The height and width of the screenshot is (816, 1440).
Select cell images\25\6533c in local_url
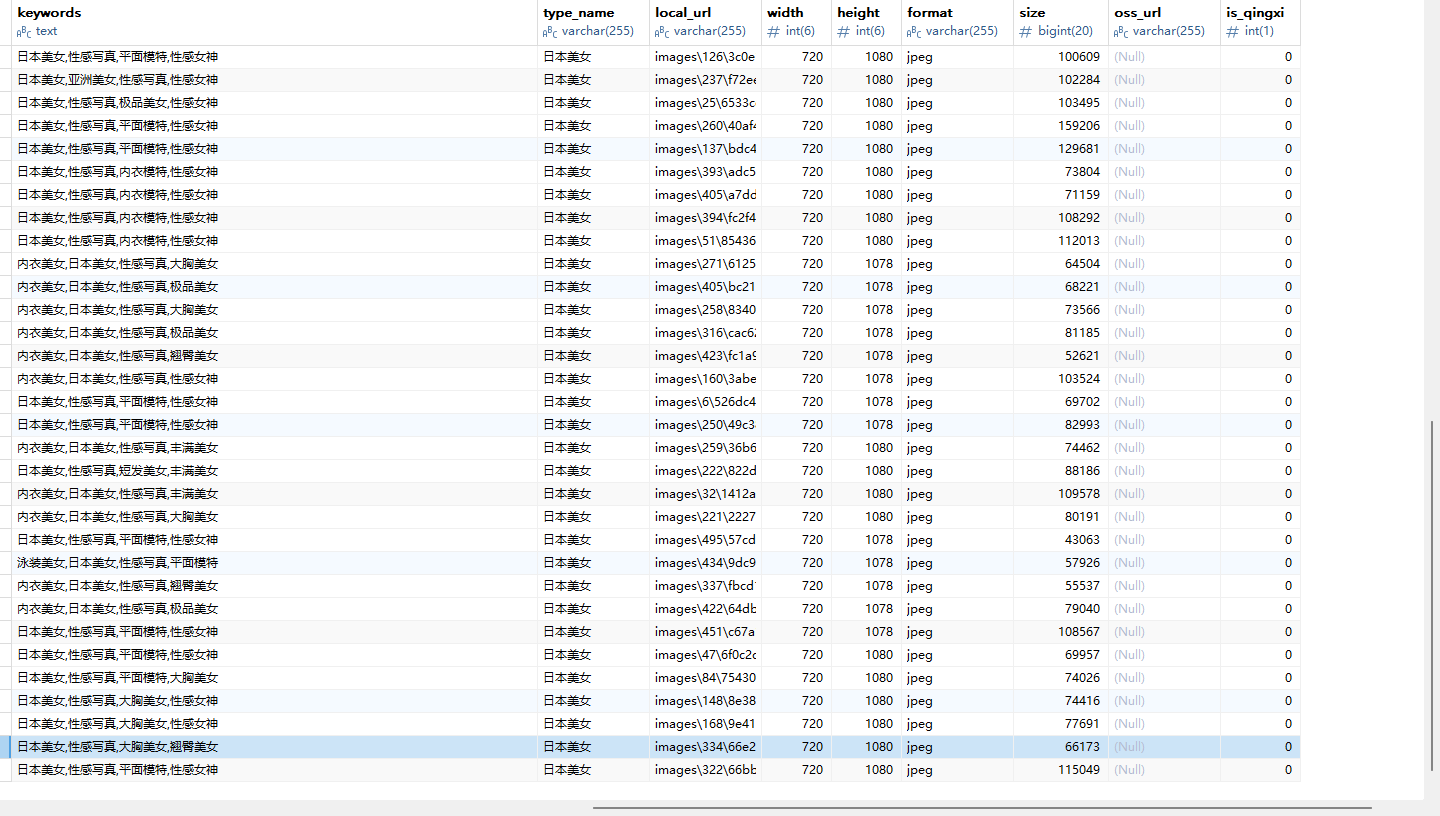(x=706, y=103)
